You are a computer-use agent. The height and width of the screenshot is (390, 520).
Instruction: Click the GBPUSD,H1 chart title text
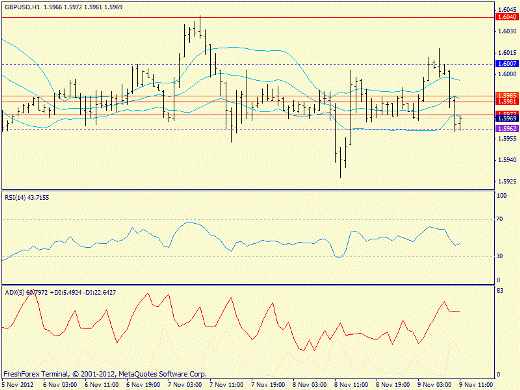pos(63,7)
